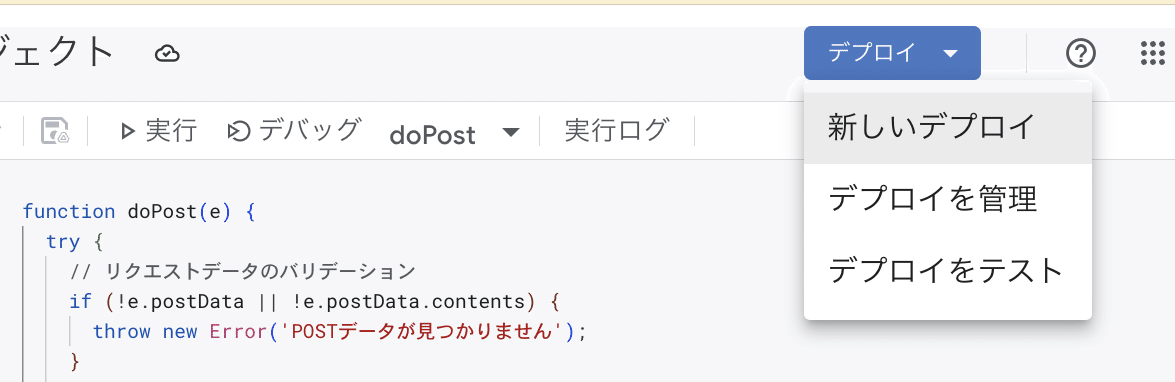Click the throw keyword in code

(121, 331)
